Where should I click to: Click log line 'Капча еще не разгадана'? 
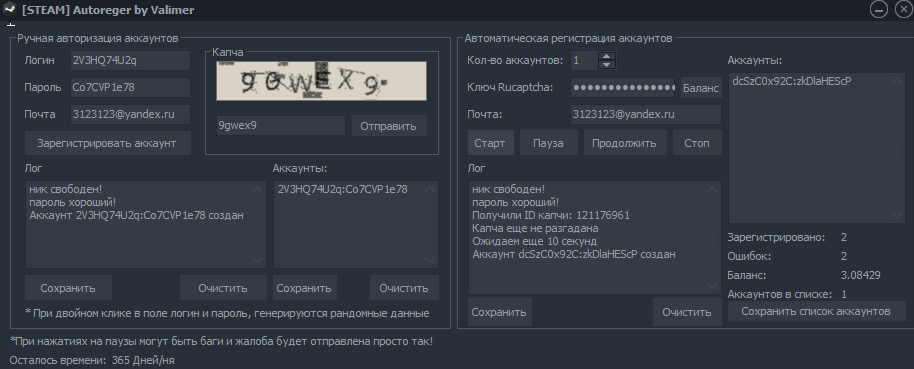tap(535, 228)
